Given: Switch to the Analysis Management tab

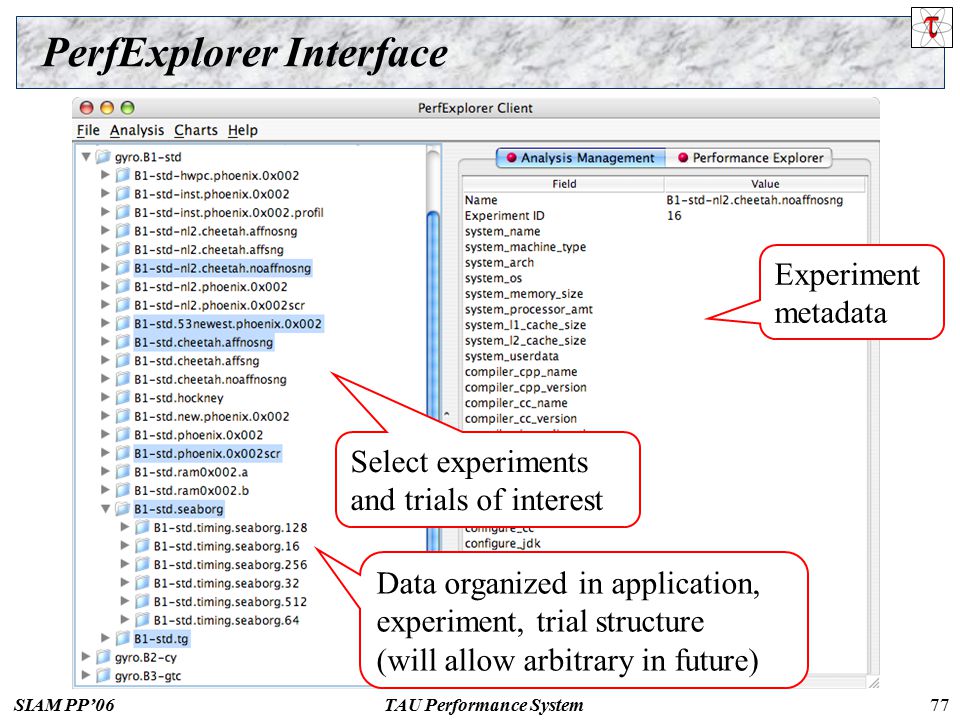Looking at the screenshot, I should coord(580,158).
